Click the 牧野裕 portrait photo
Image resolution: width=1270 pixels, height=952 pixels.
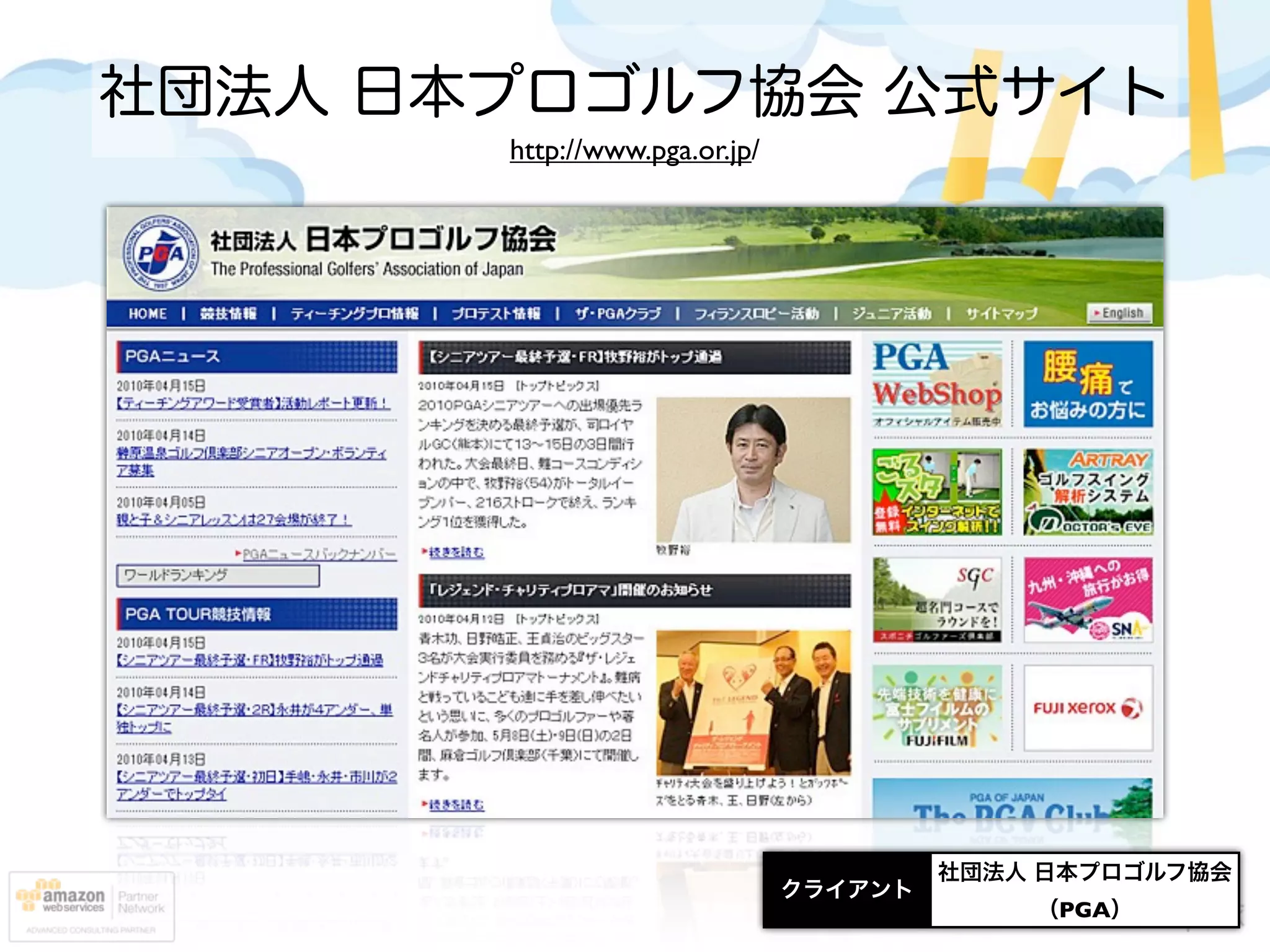[753, 470]
